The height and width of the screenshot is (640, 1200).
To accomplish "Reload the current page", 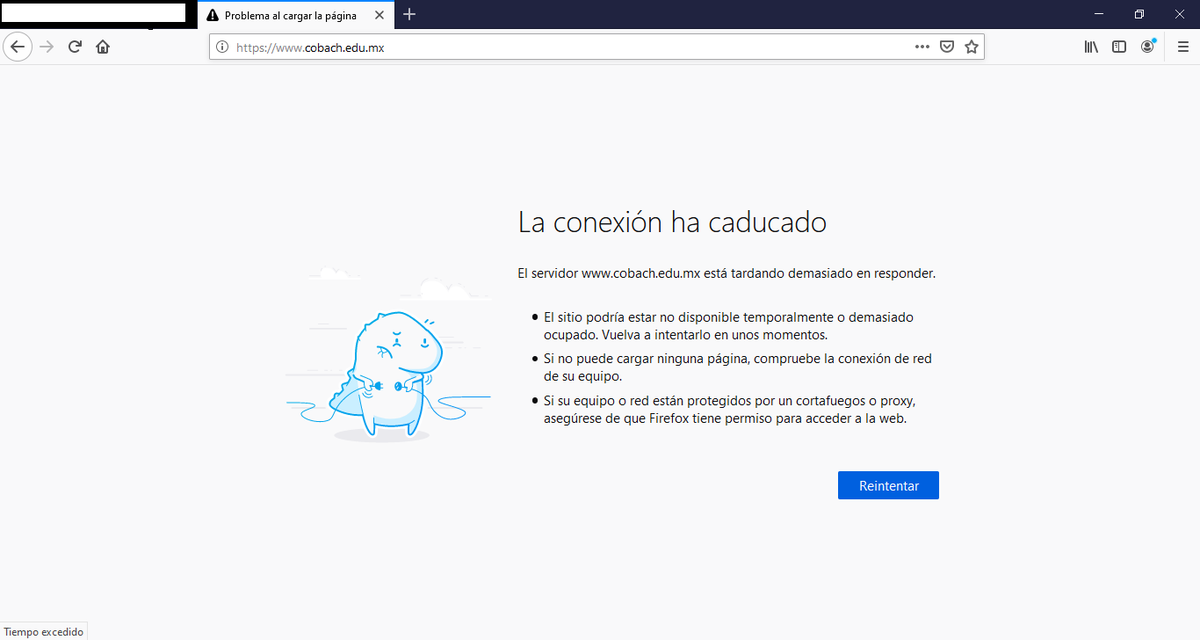I will [74, 47].
